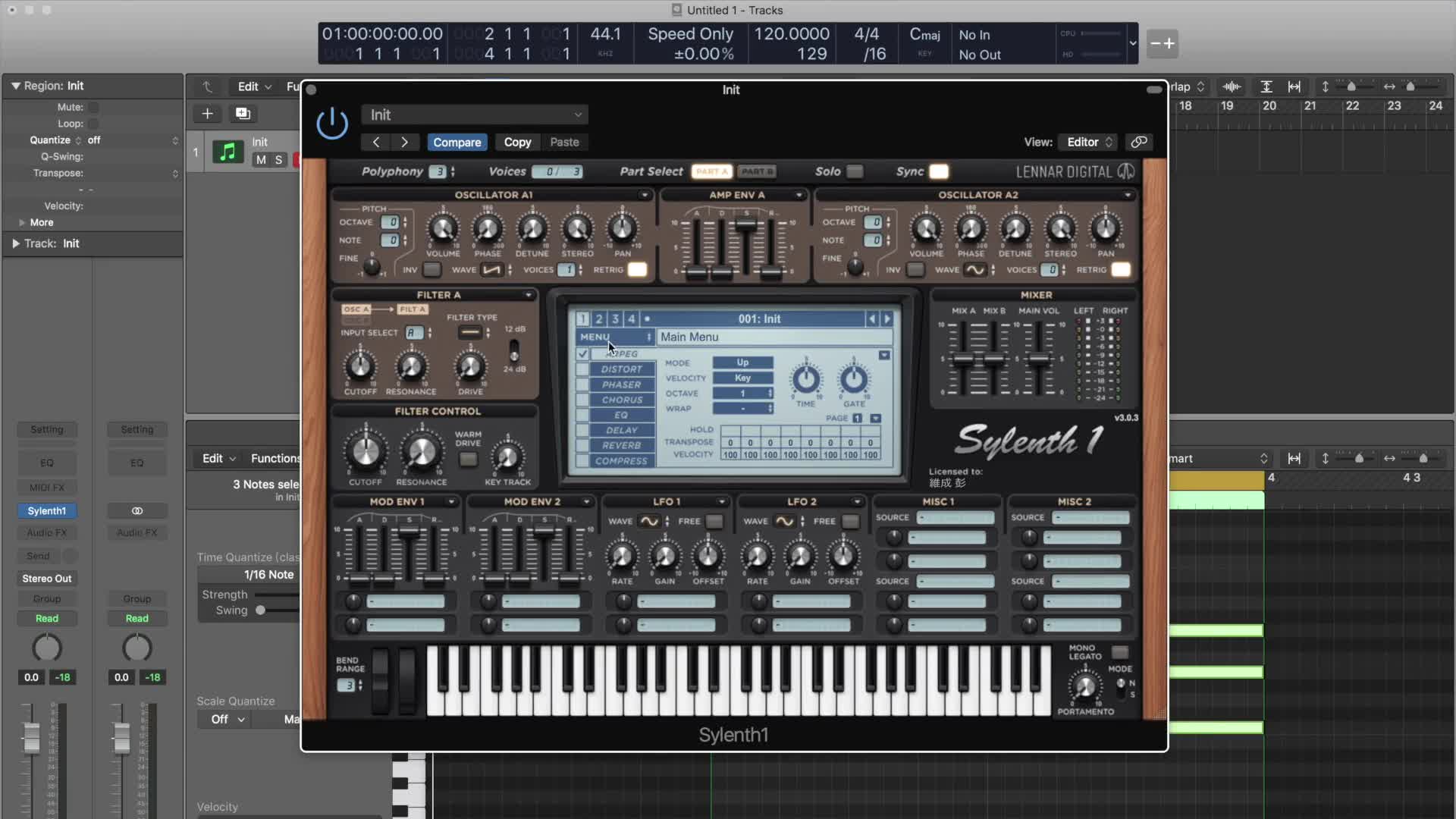Click the Compare button

coord(457,142)
